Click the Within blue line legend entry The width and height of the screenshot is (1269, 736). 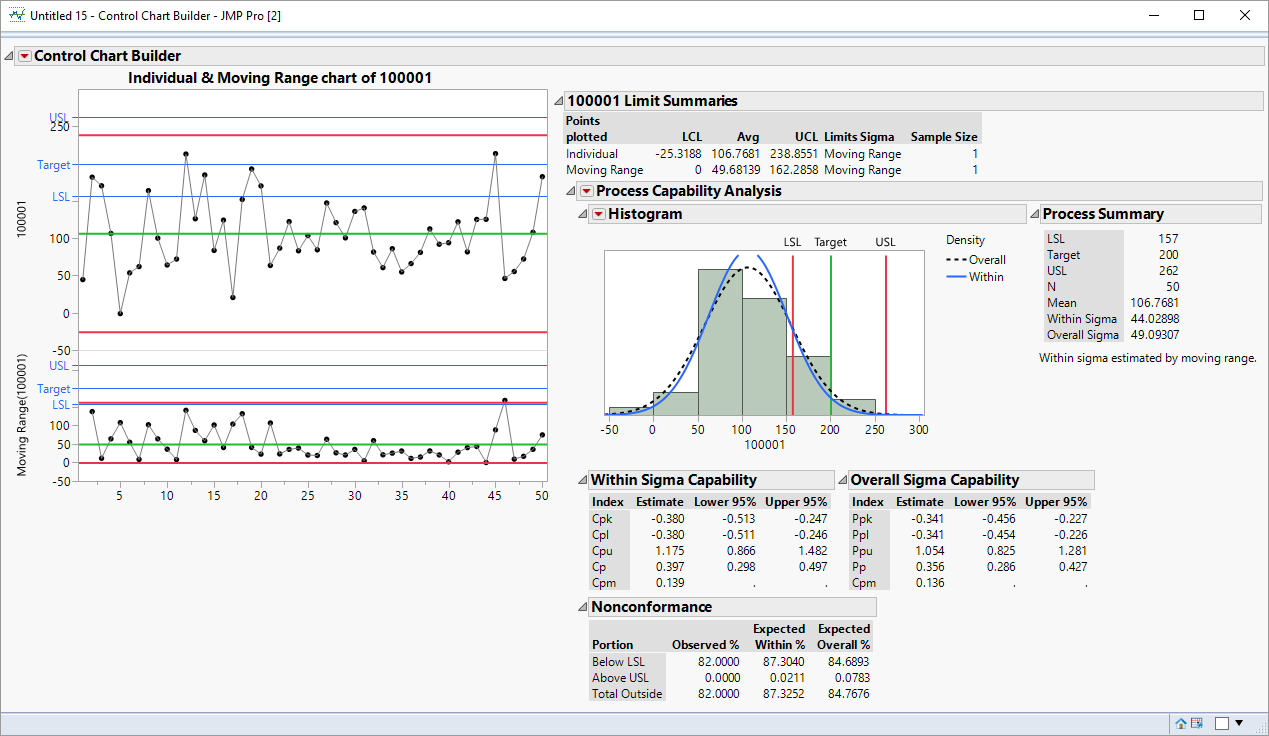[x=975, y=277]
